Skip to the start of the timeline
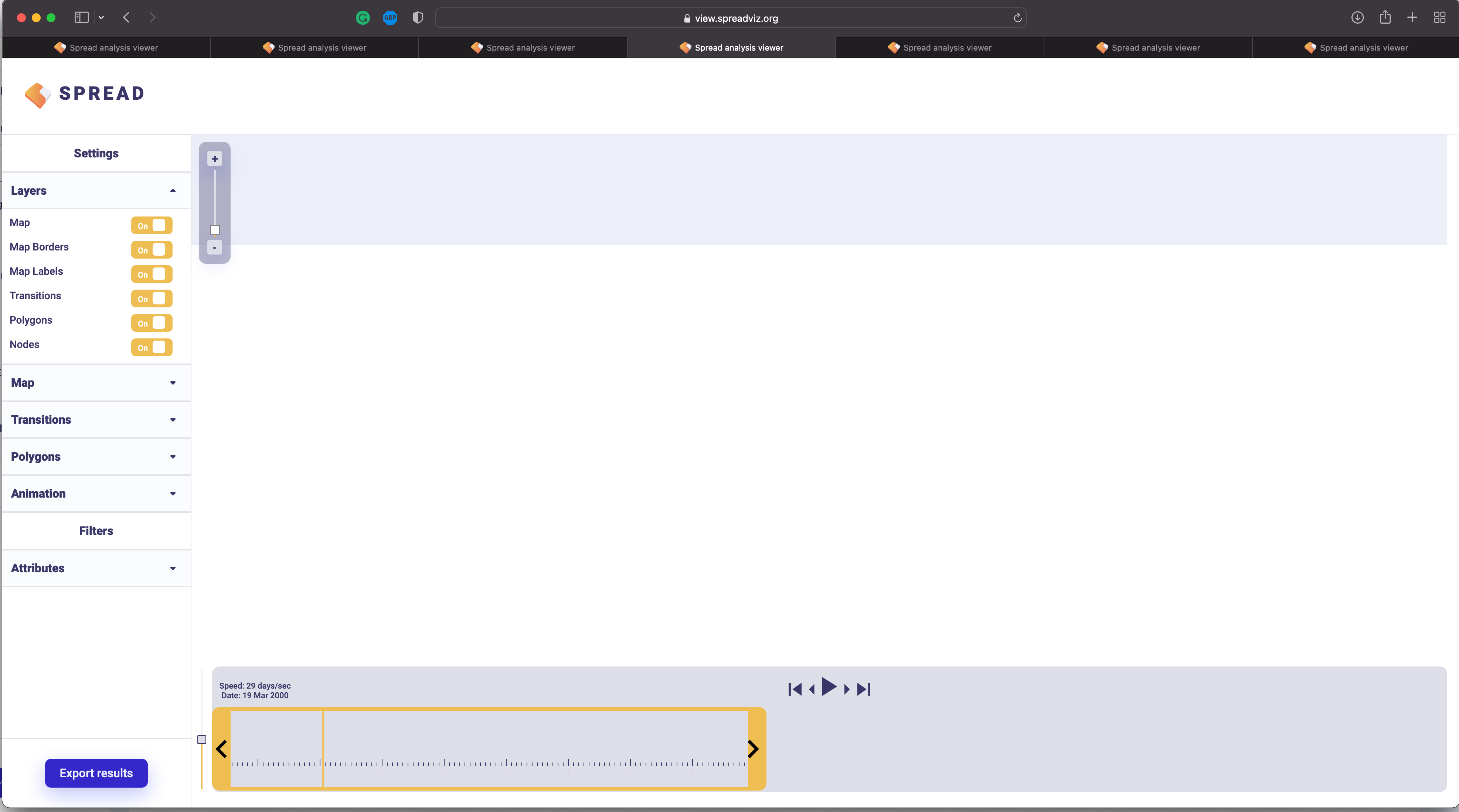The image size is (1459, 812). pos(795,689)
